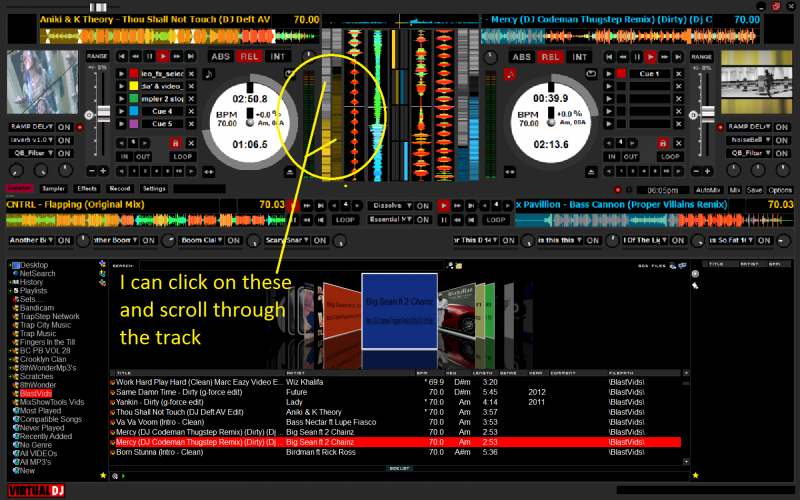Switch to the Settings tab
Viewport: 800px width, 500px height.
pyautogui.click(x=154, y=189)
